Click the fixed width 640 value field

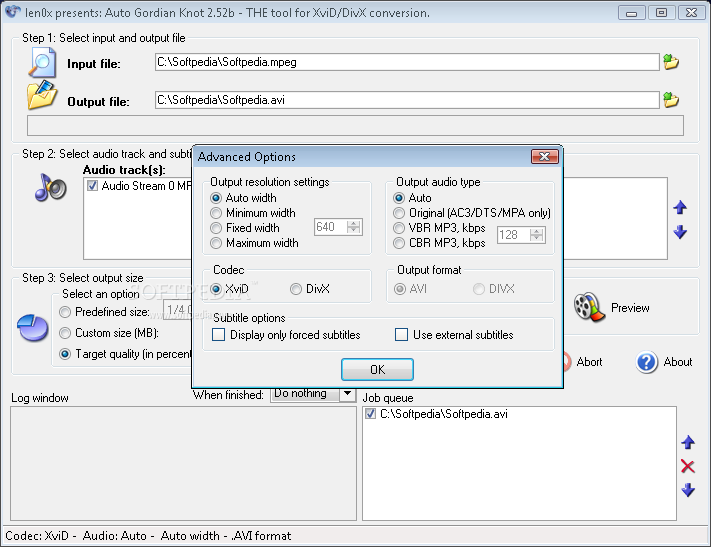click(x=330, y=227)
